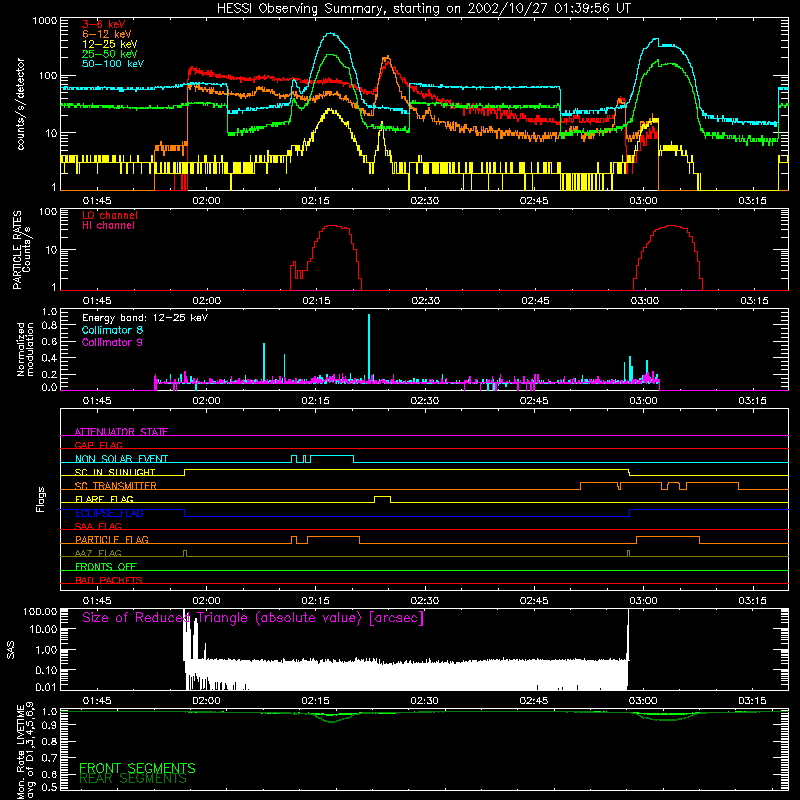The width and height of the screenshot is (800, 800).
Task: Click the FLARE FLAG label
Action: (104, 499)
